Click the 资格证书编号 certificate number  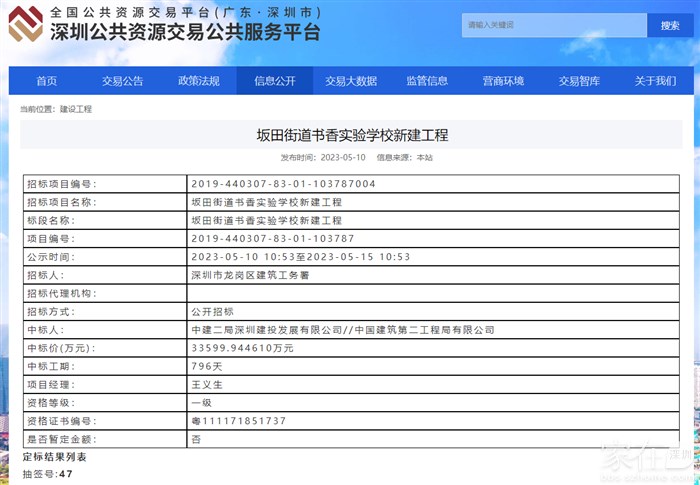tap(238, 420)
